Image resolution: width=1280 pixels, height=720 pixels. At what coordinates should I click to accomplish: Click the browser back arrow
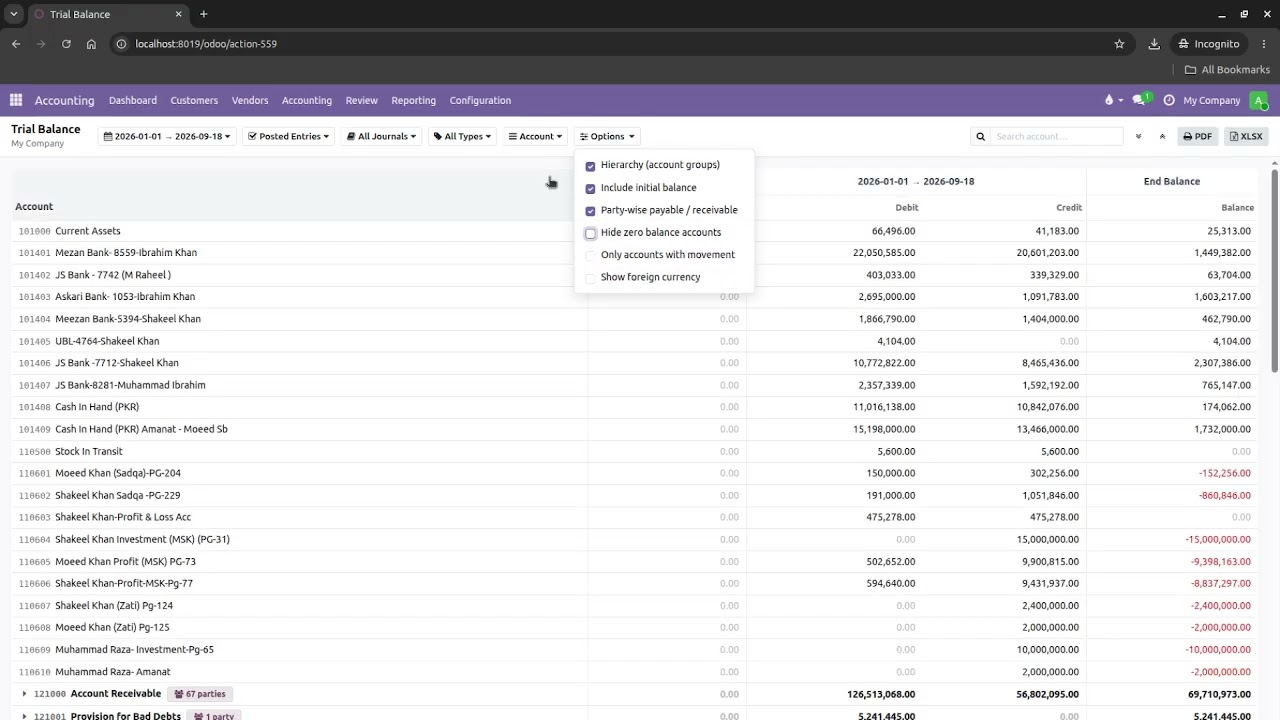16,44
